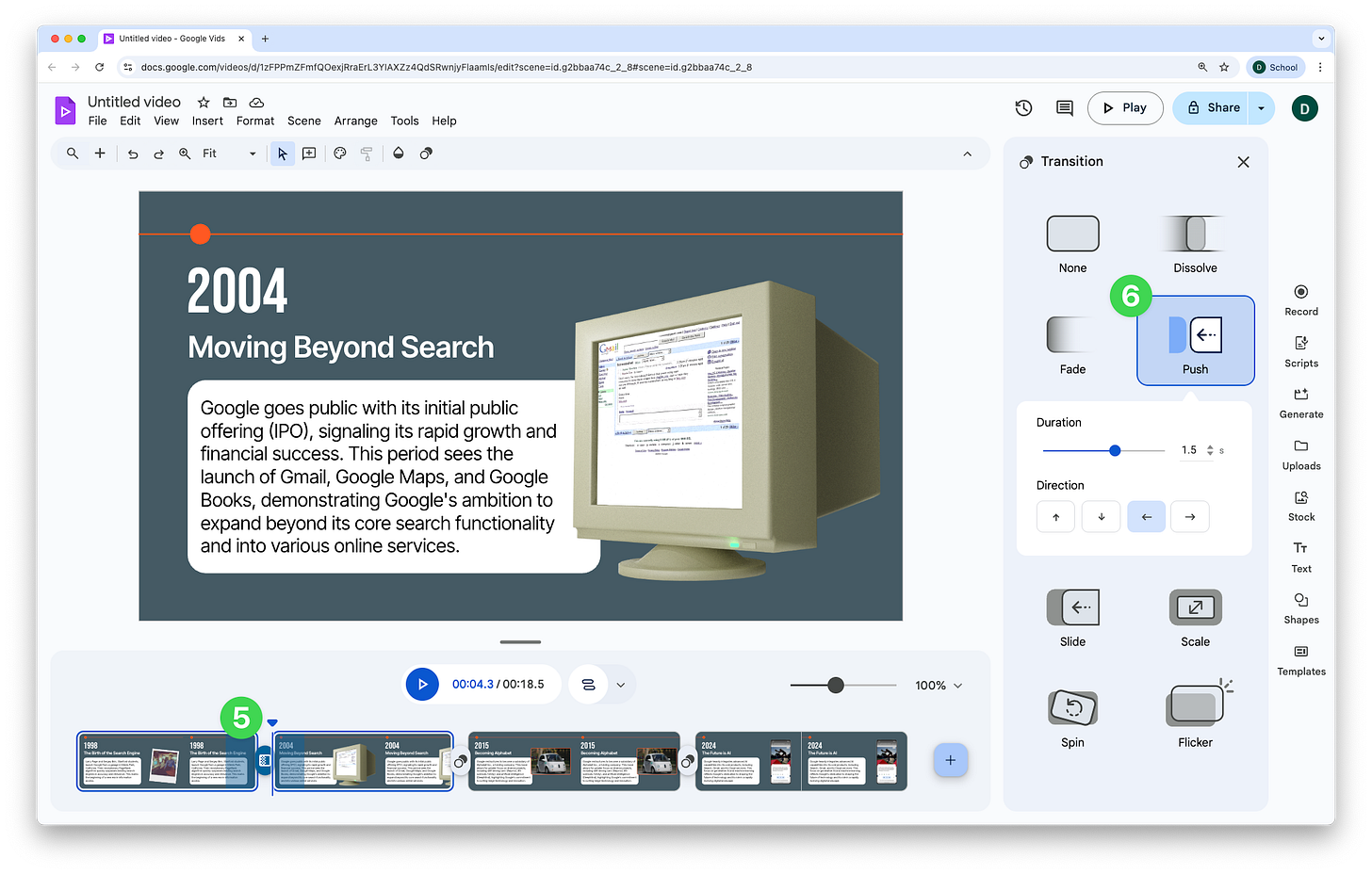Open the Share options dropdown arrow
The image size is (1372, 874).
(1261, 108)
